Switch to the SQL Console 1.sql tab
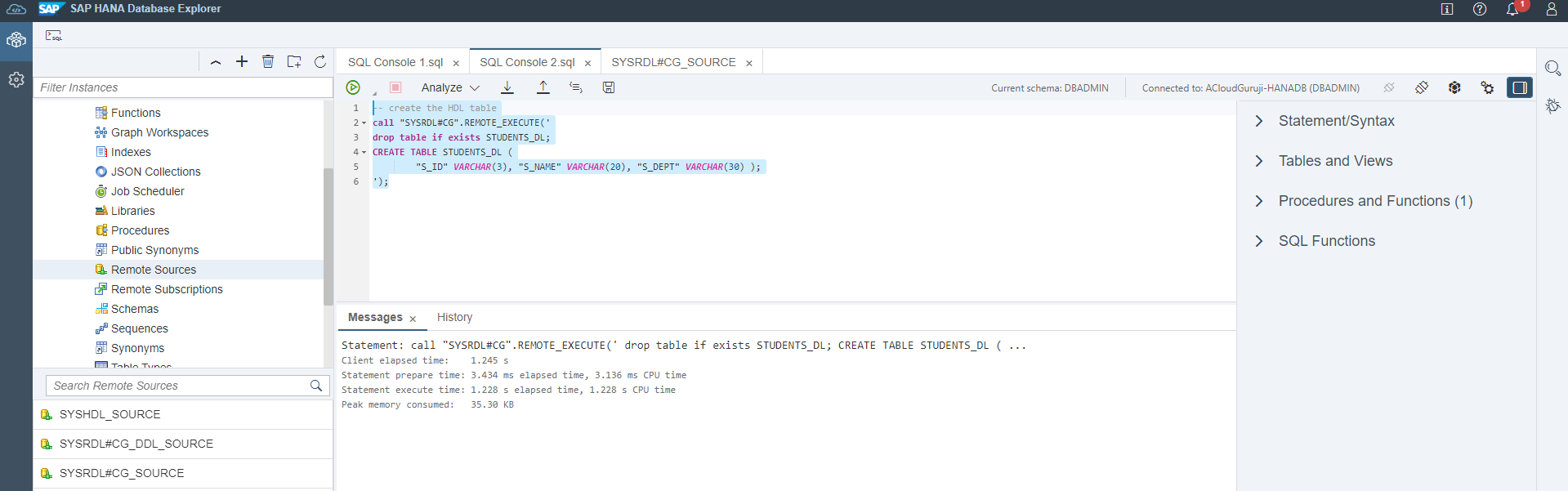 point(395,62)
